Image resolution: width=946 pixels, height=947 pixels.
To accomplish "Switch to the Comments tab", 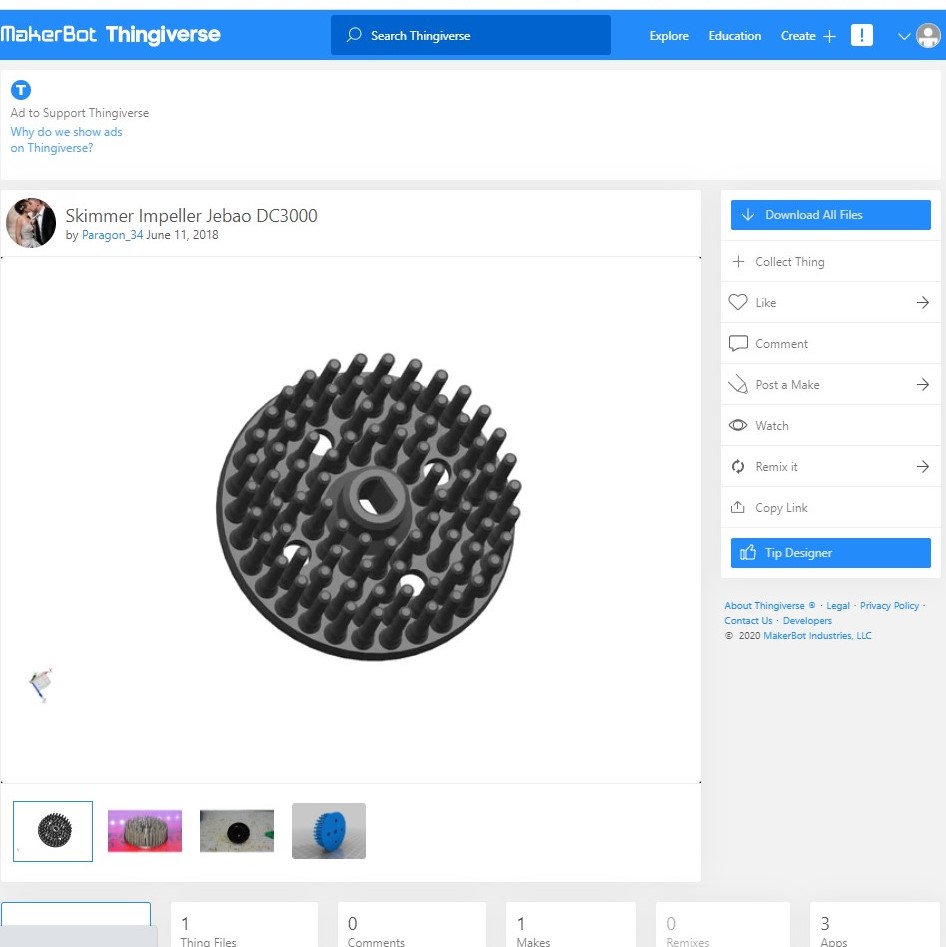I will 412,925.
